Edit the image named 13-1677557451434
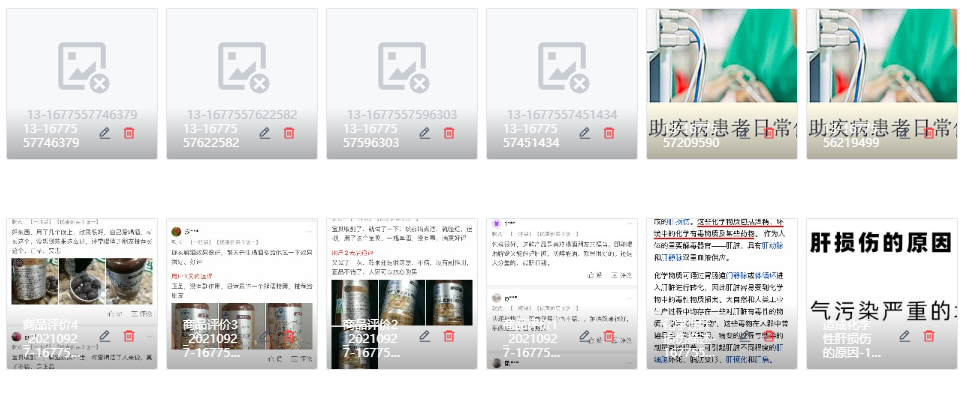 [x=585, y=132]
